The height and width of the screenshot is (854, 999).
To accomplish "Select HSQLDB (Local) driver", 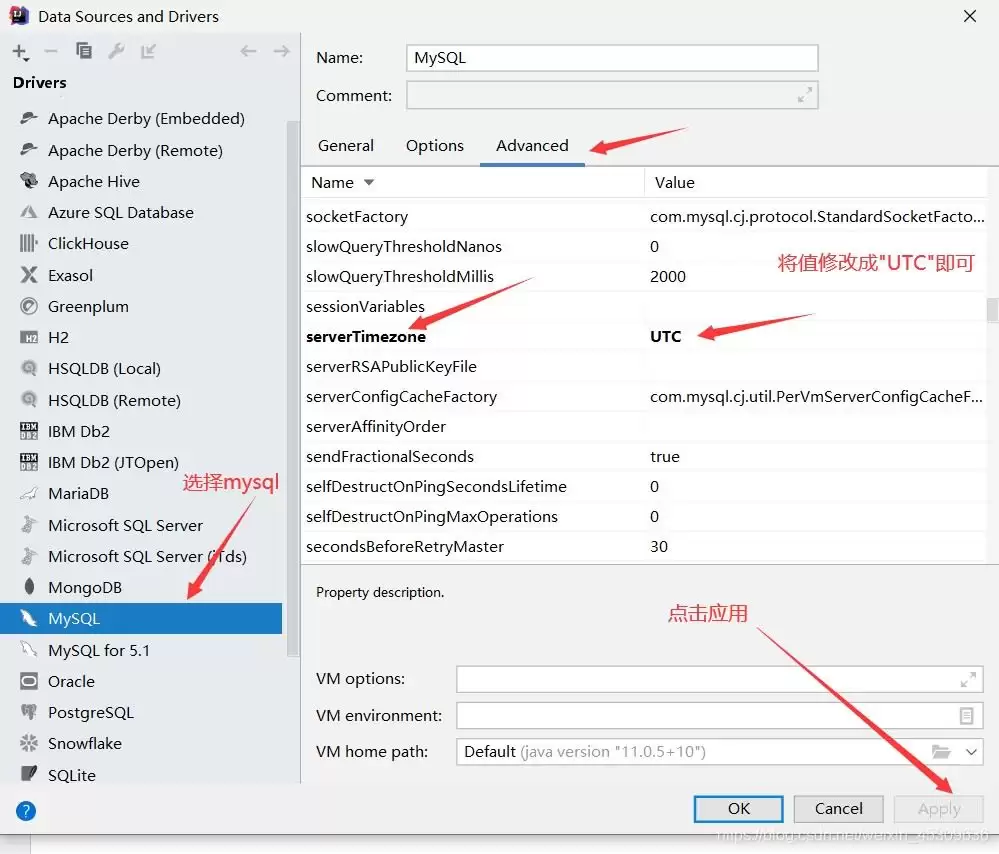I will coord(104,368).
